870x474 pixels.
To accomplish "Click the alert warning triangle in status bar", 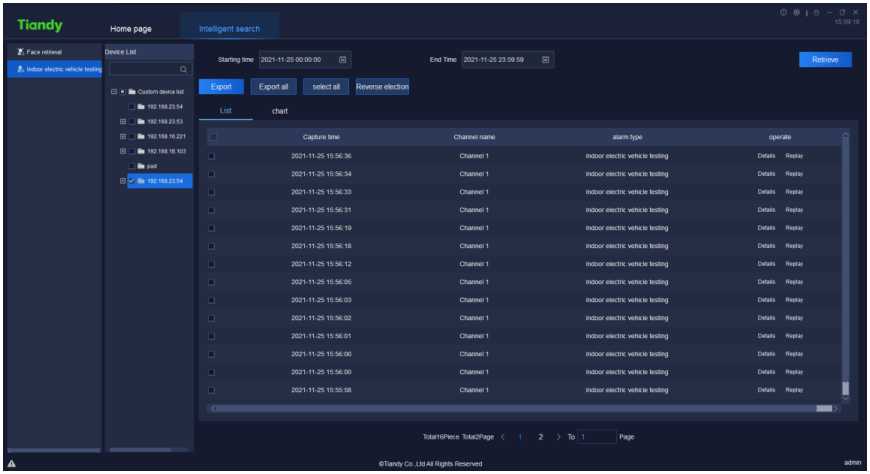I will (10, 463).
